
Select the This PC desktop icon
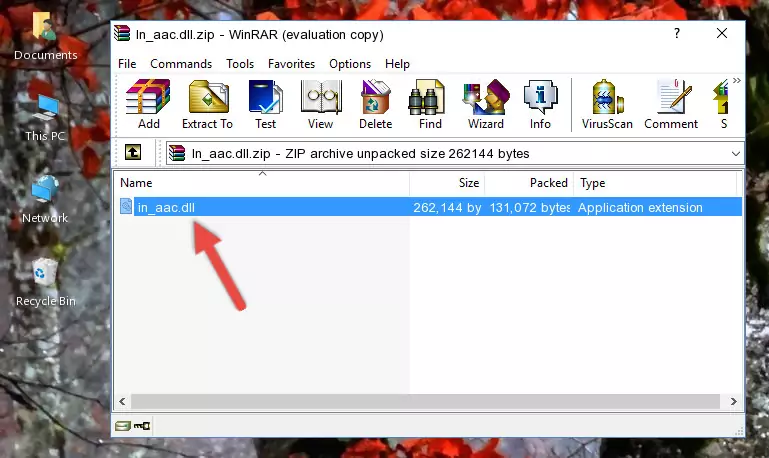pos(45,118)
